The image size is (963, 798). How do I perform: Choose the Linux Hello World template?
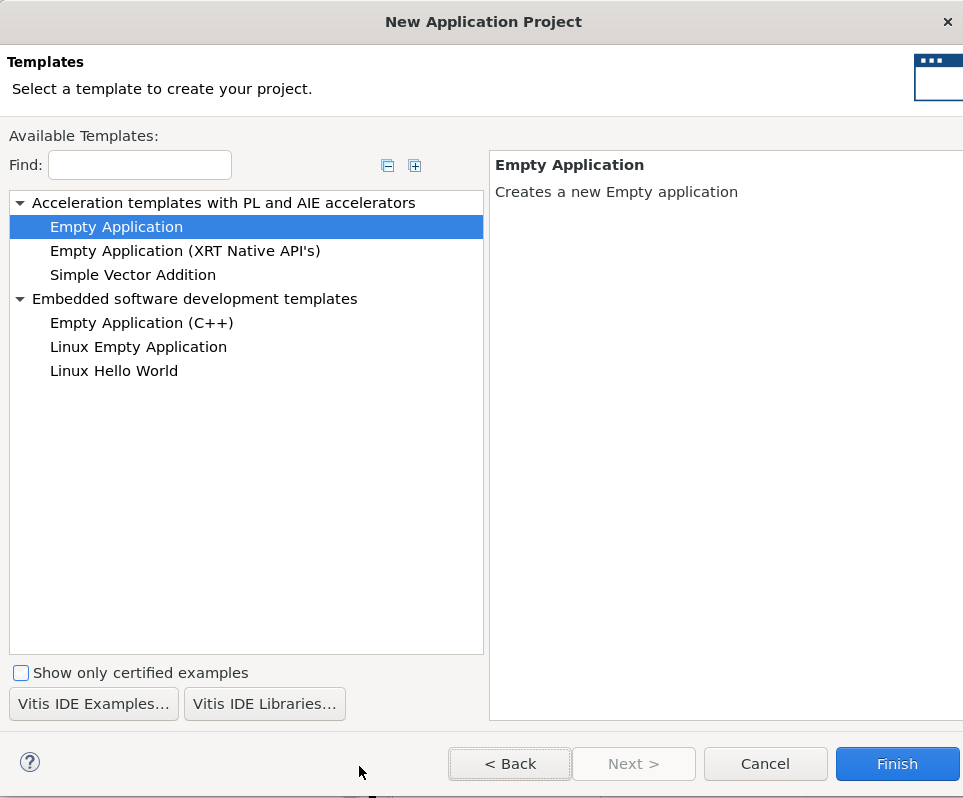[114, 371]
